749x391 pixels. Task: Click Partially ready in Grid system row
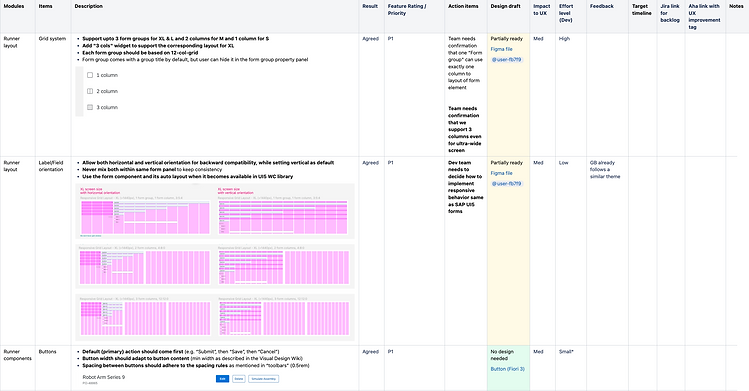[506, 39]
